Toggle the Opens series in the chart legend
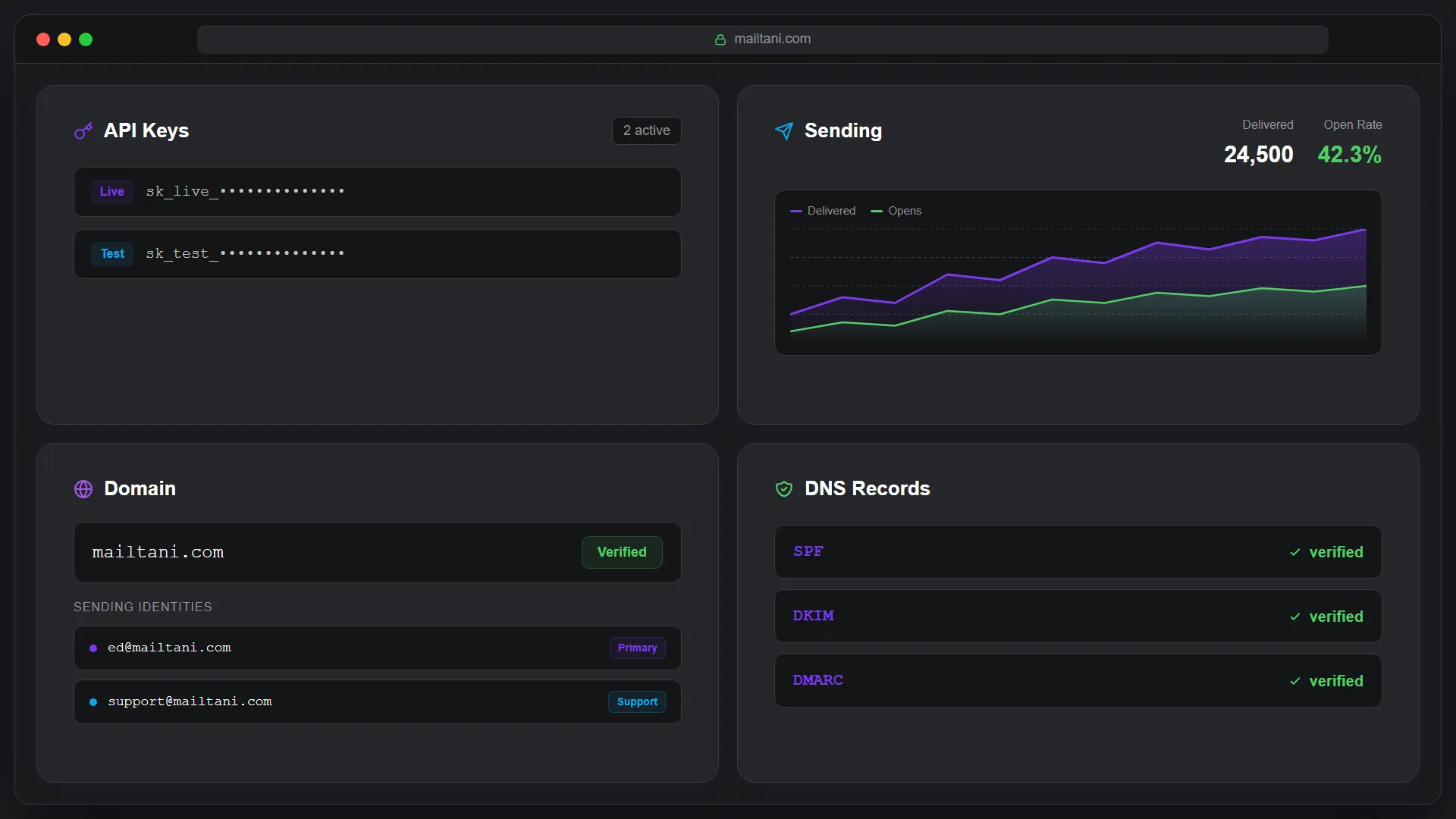Viewport: 1456px width, 819px height. 896,211
